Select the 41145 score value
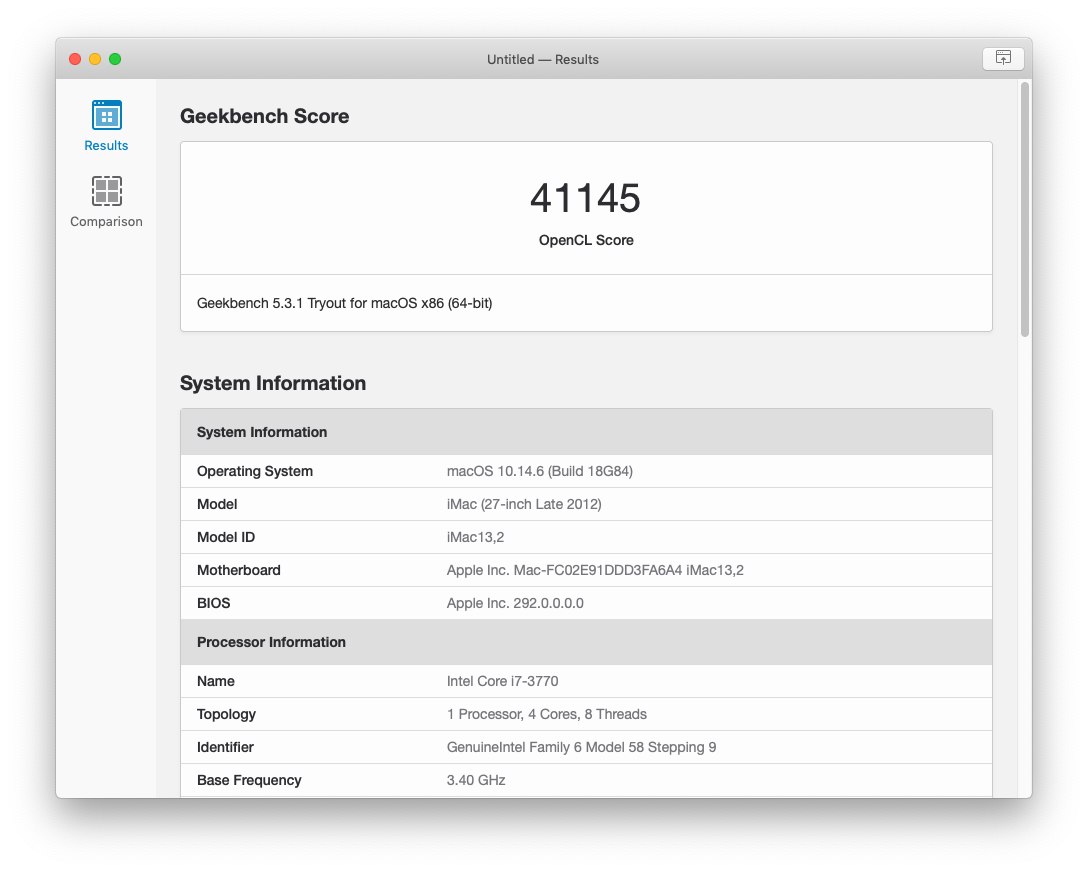The width and height of the screenshot is (1088, 872). point(586,198)
